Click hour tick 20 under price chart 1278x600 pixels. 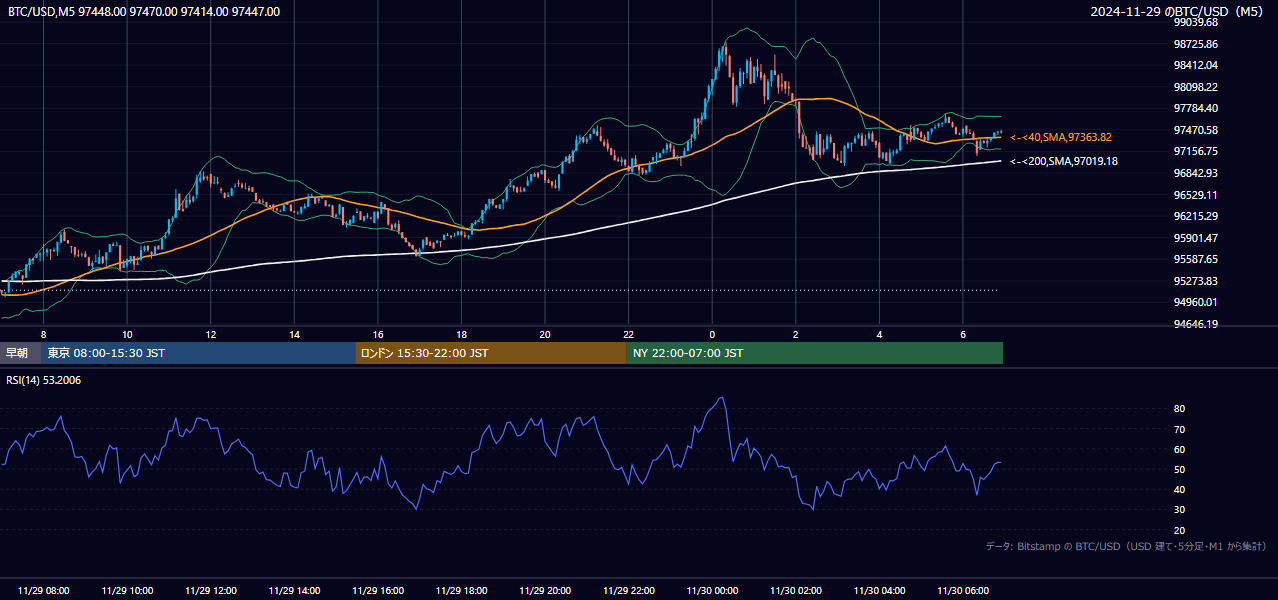click(545, 334)
